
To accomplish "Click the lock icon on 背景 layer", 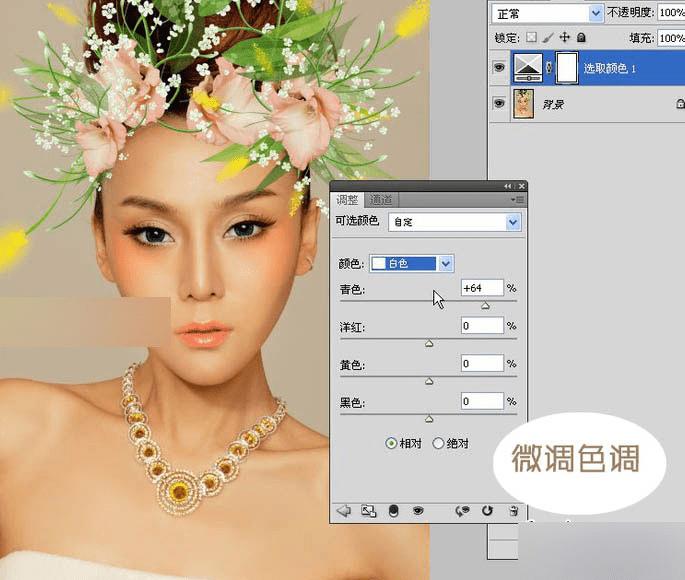I will tap(680, 104).
